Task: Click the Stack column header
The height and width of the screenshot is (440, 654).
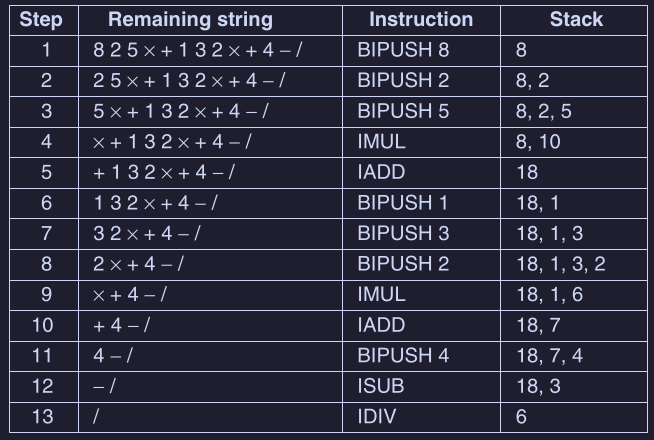Action: [575, 19]
